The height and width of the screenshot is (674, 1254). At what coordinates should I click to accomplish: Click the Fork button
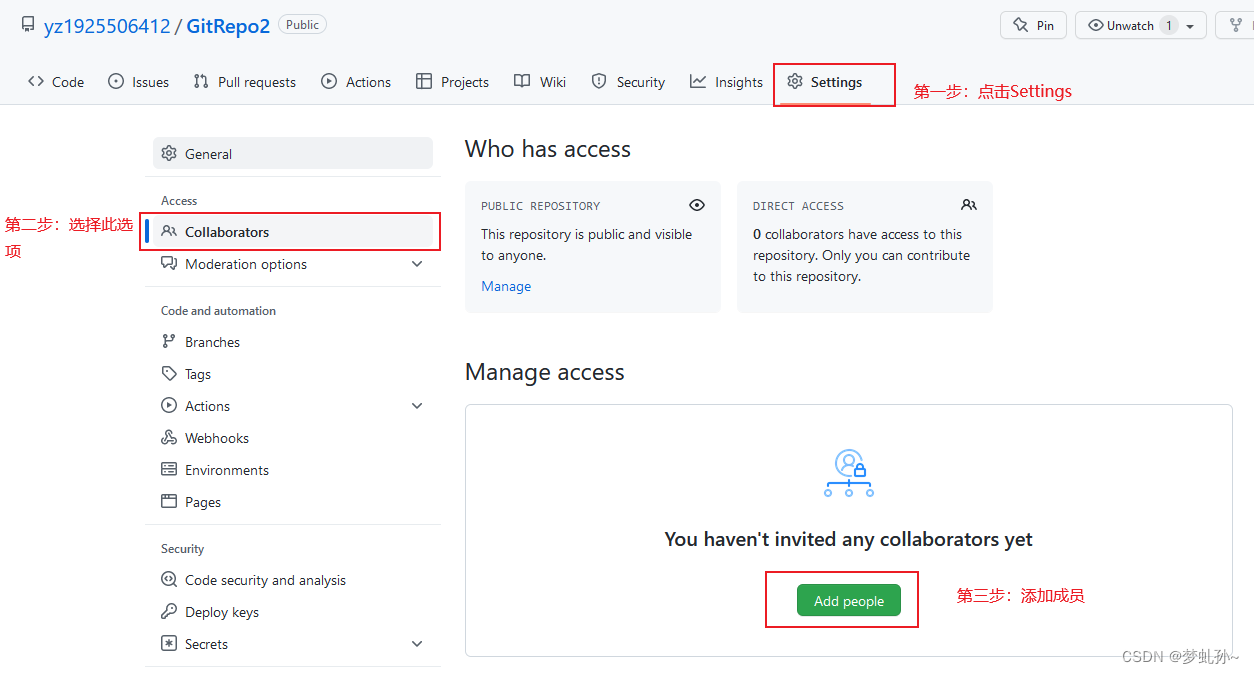pyautogui.click(x=1234, y=25)
